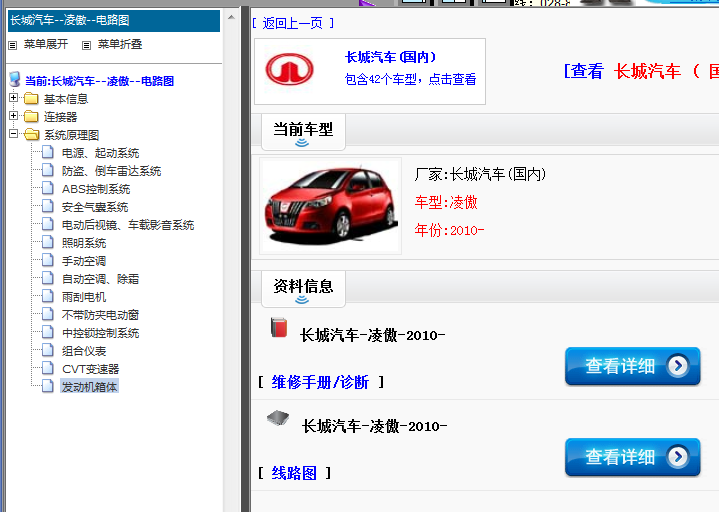Click the 菜单展开 menu expand icon

(13, 45)
